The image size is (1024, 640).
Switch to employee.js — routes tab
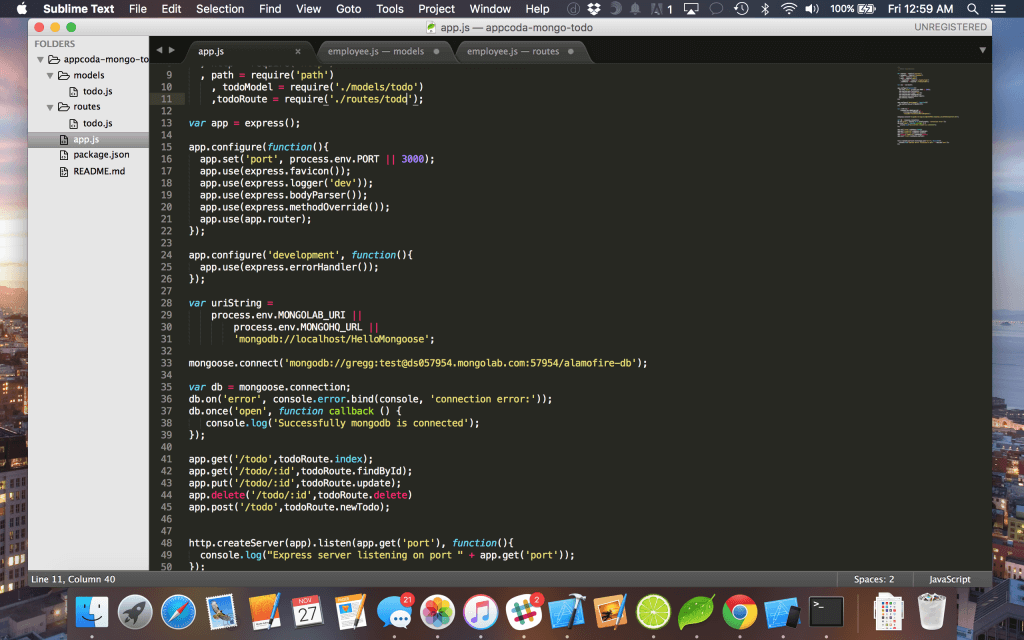(x=513, y=52)
